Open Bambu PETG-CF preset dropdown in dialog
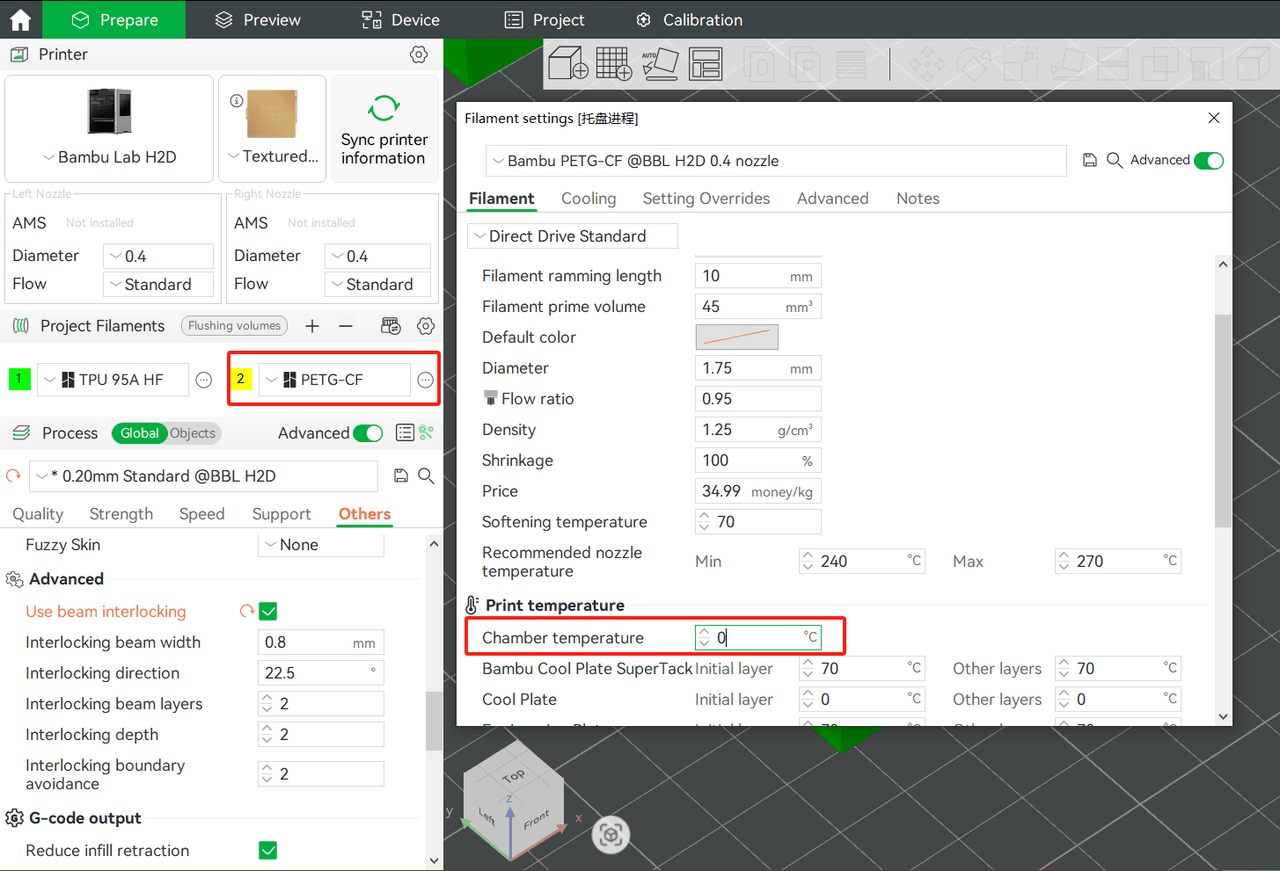 coord(776,160)
